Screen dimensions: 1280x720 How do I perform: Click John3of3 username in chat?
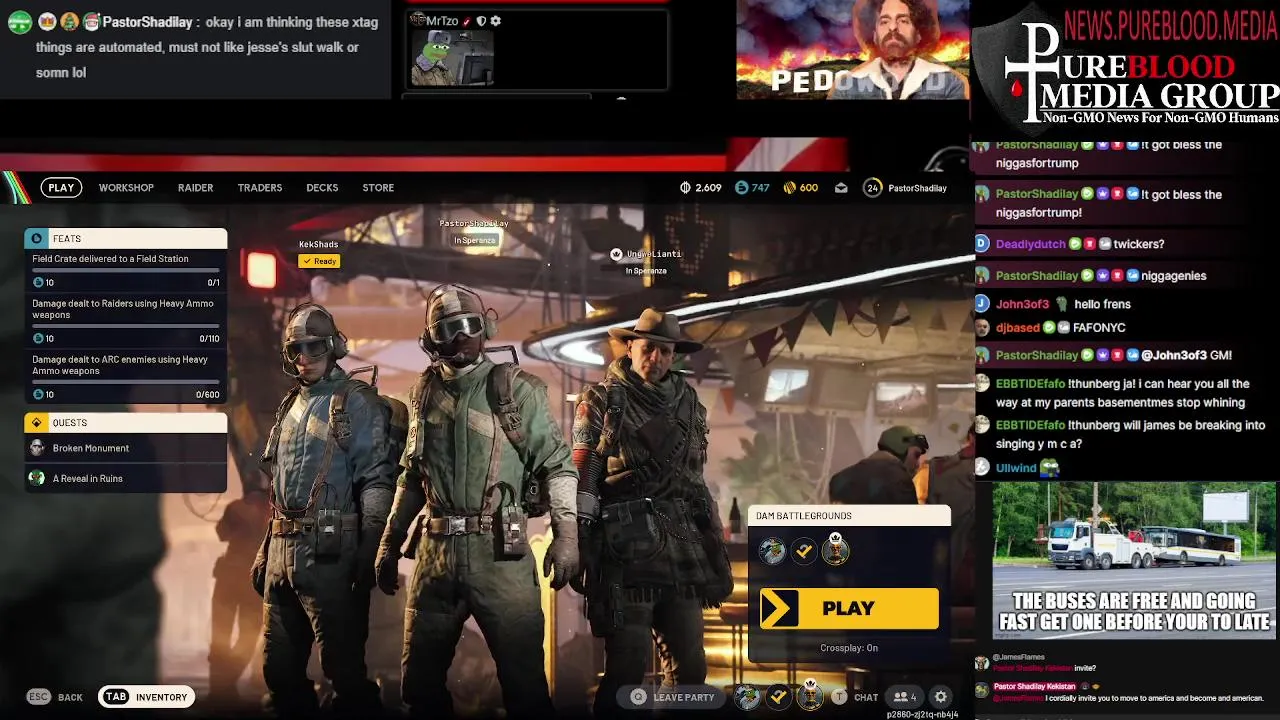point(1022,304)
